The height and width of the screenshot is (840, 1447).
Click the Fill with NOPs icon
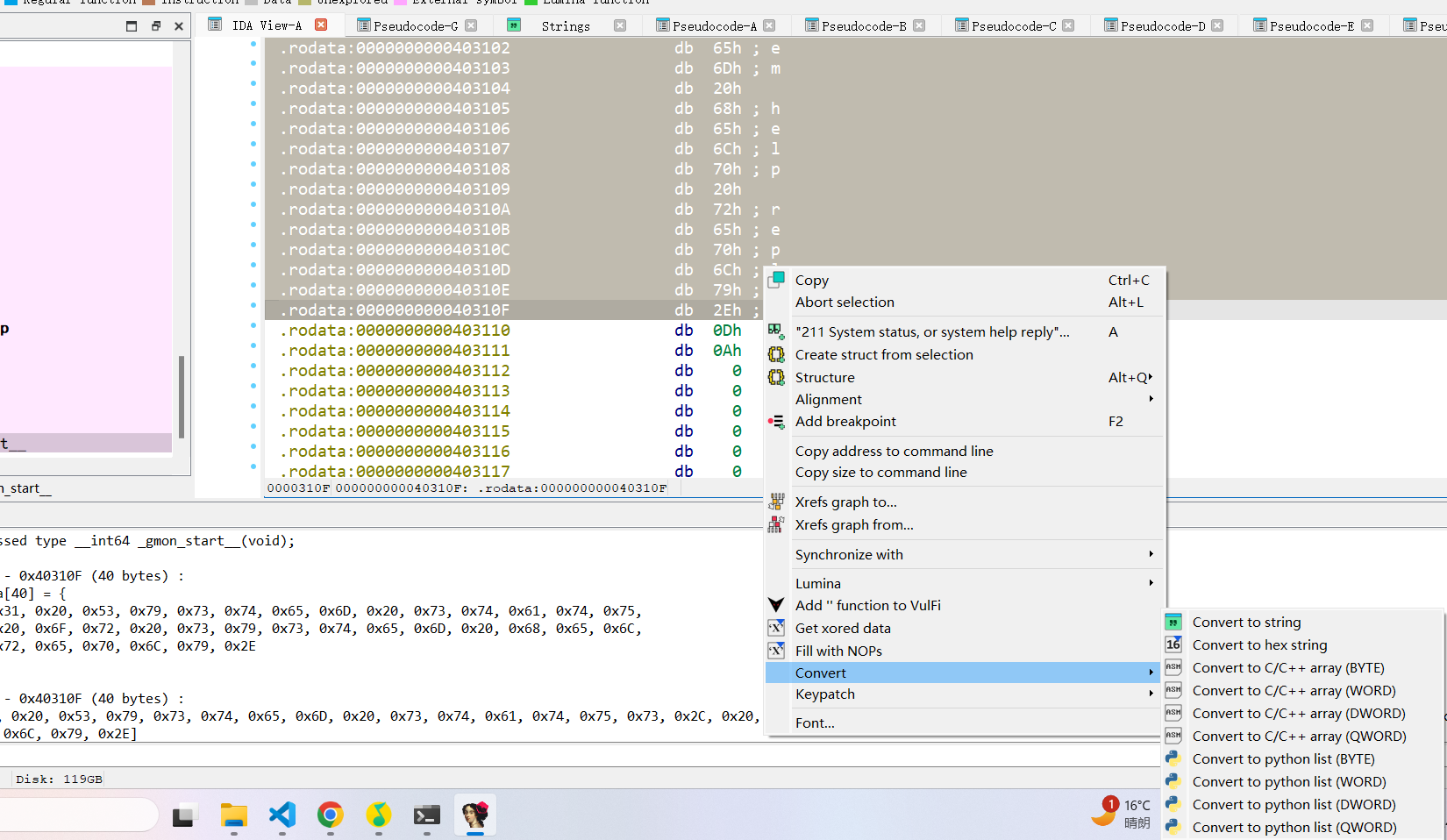[x=776, y=651]
